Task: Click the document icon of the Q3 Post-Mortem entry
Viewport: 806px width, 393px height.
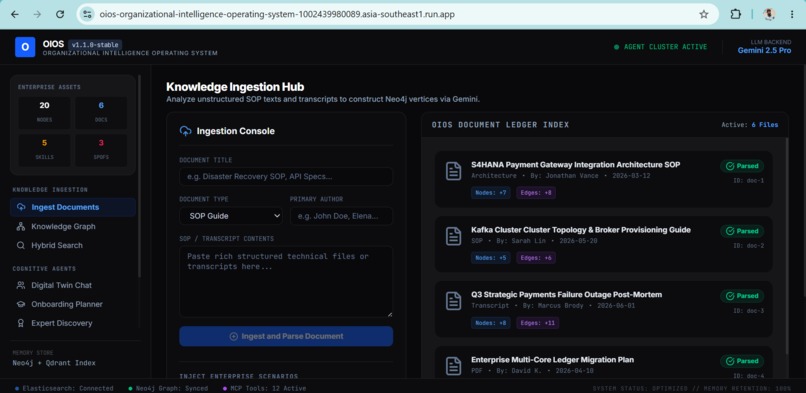Action: point(453,301)
